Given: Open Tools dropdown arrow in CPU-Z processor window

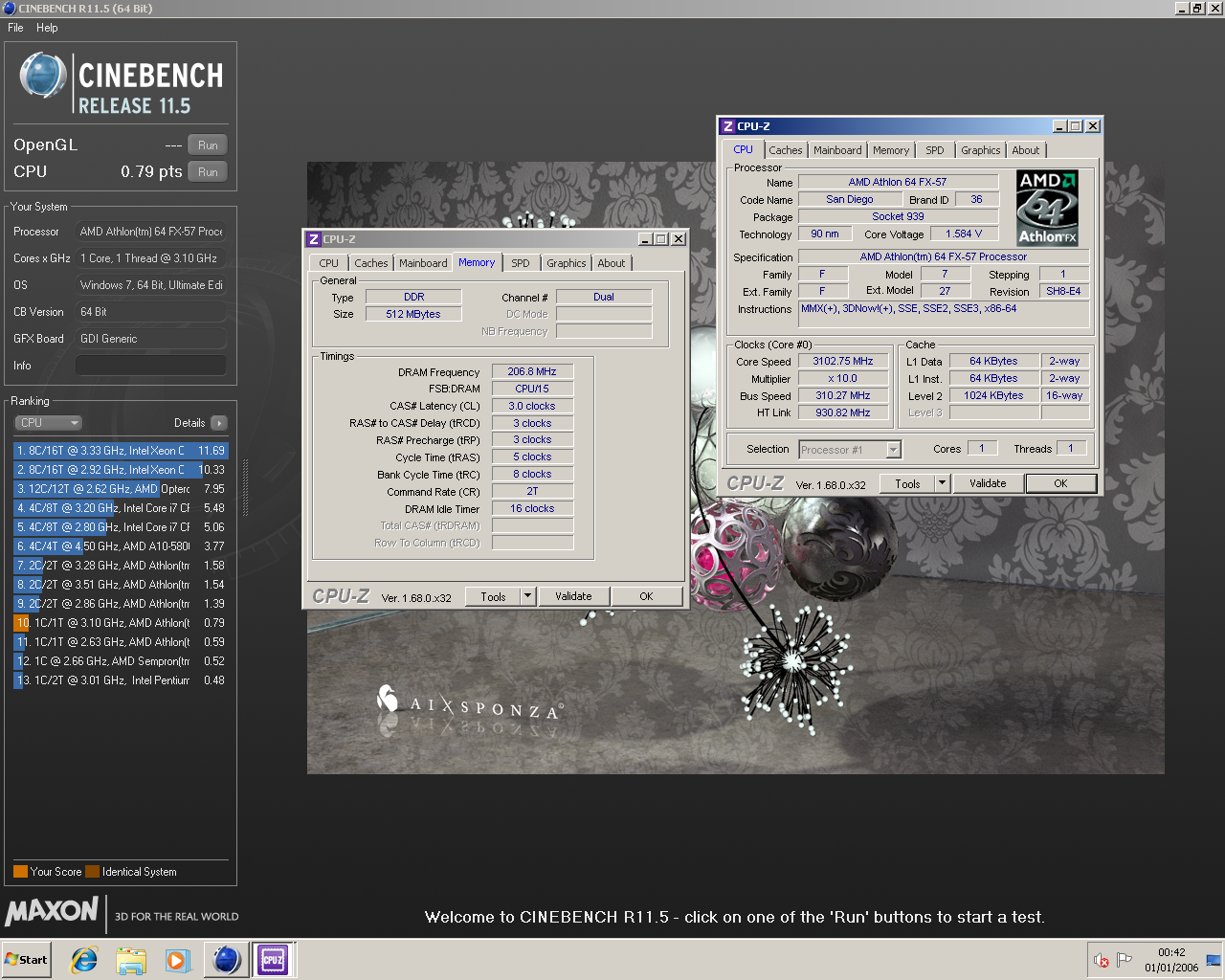Looking at the screenshot, I should [942, 484].
